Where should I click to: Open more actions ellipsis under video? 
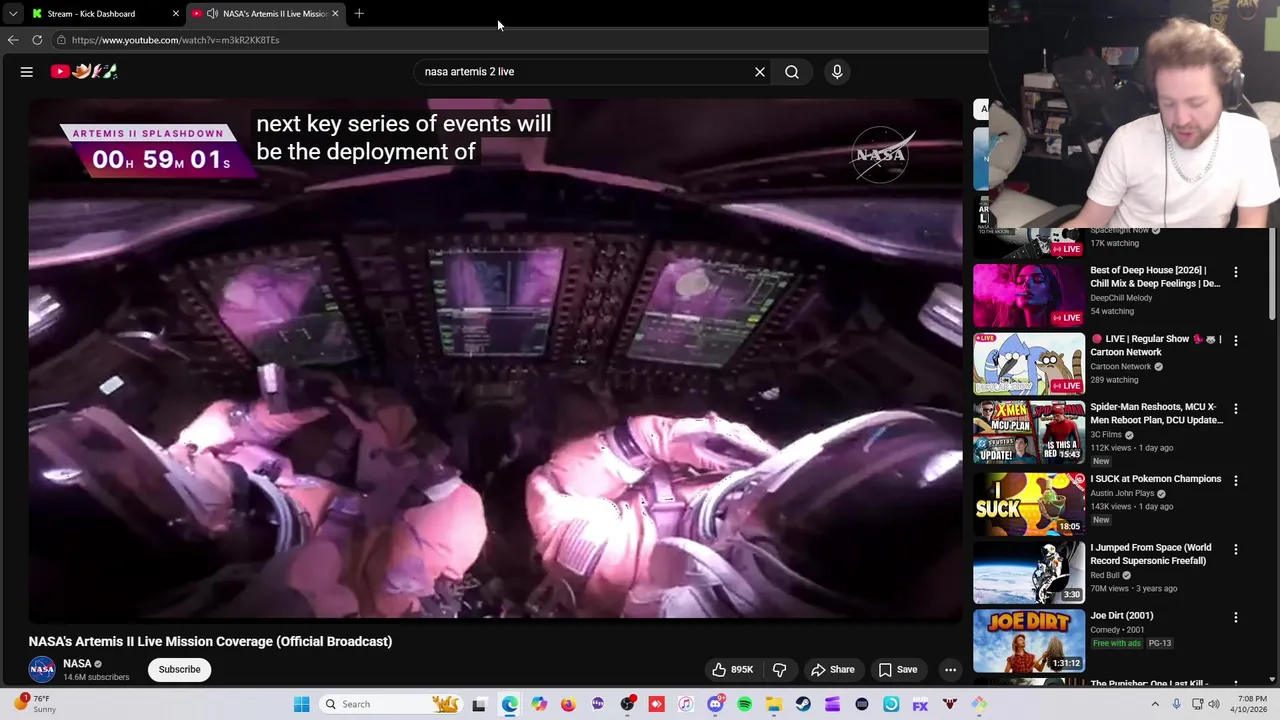pos(951,670)
